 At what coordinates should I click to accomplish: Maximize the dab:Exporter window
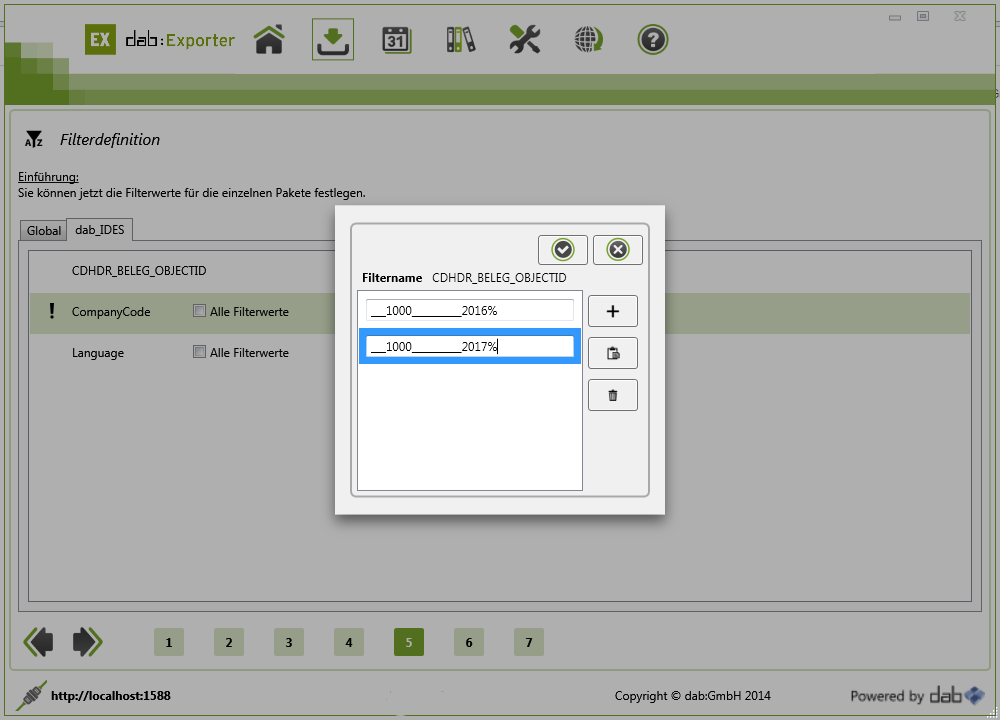point(923,16)
